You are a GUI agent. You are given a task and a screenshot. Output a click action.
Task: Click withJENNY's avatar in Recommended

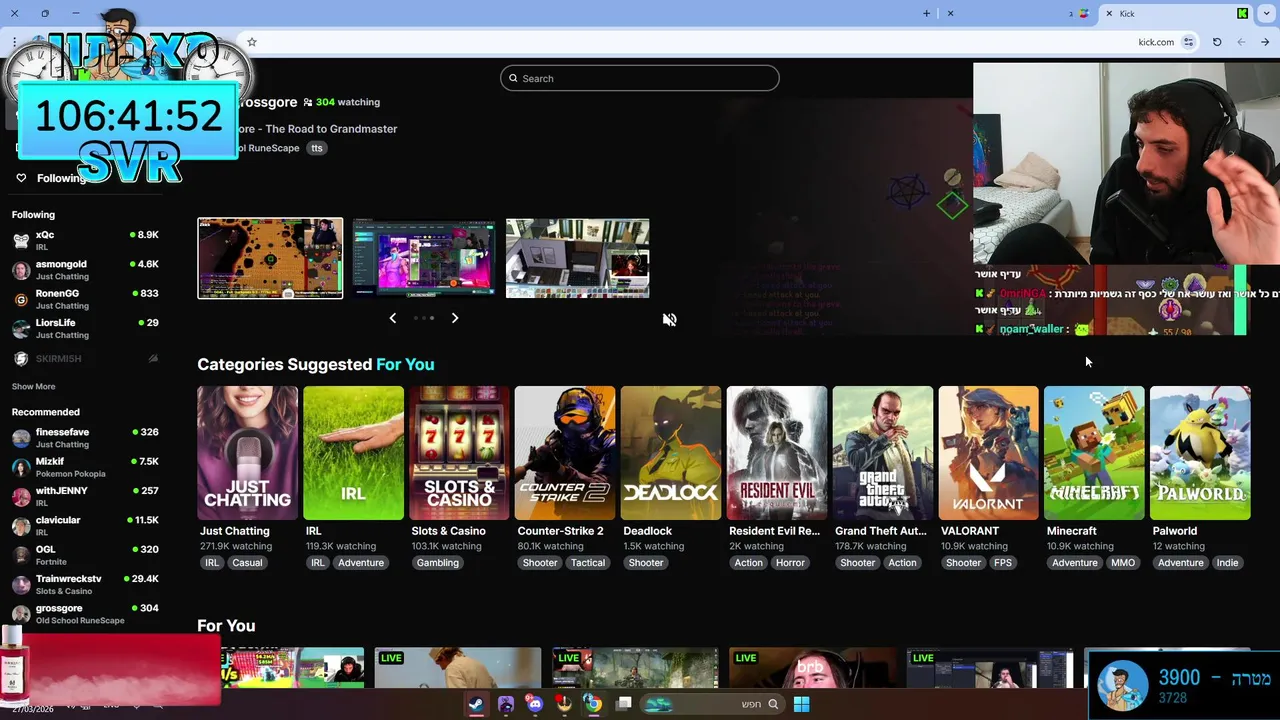pos(21,497)
